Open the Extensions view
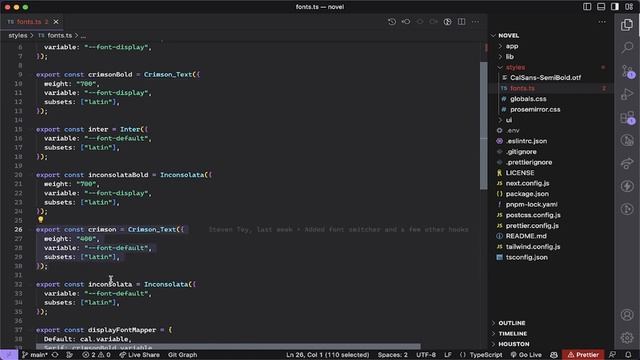The width and height of the screenshot is (640, 360). coord(627,118)
